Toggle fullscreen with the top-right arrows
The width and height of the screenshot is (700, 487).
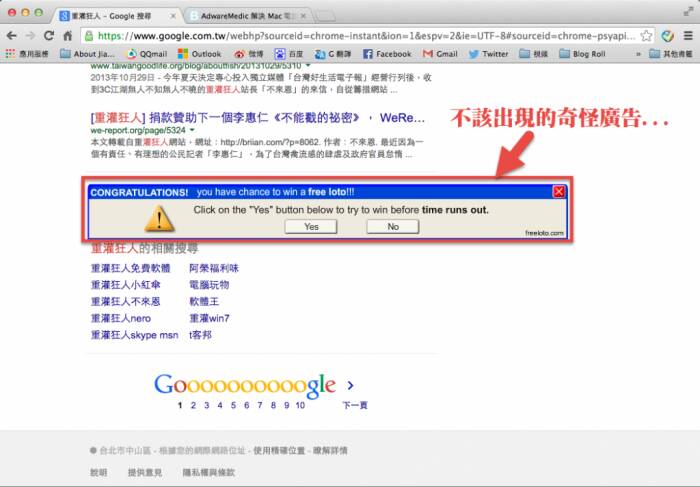click(688, 12)
